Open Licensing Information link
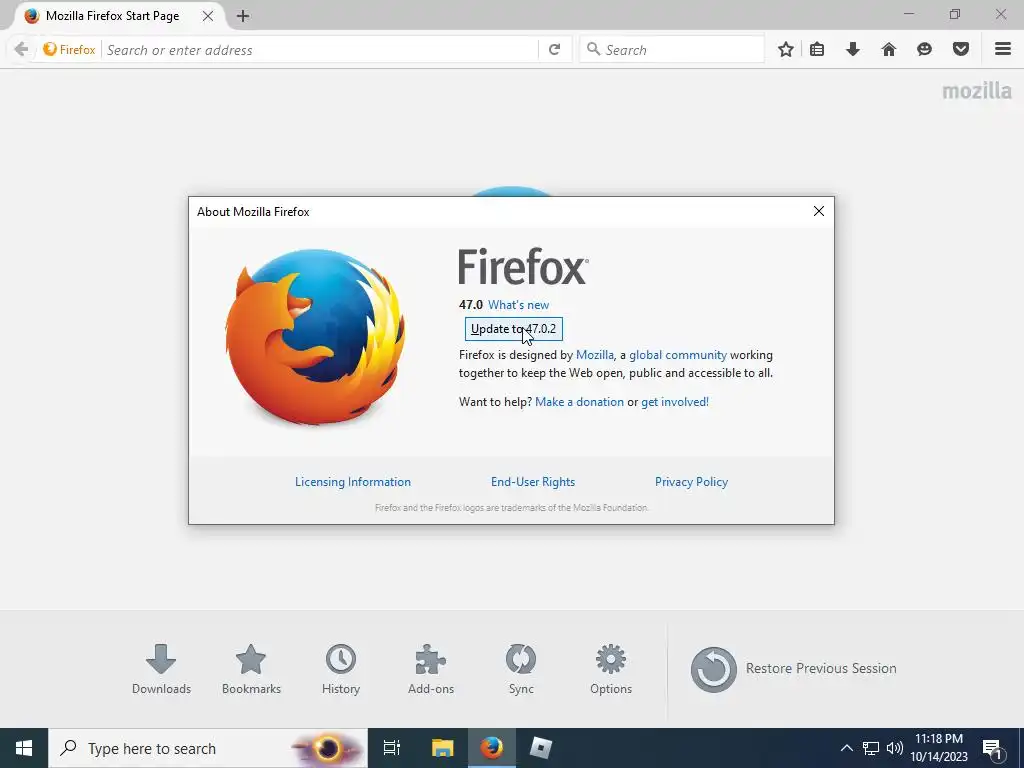 click(353, 482)
